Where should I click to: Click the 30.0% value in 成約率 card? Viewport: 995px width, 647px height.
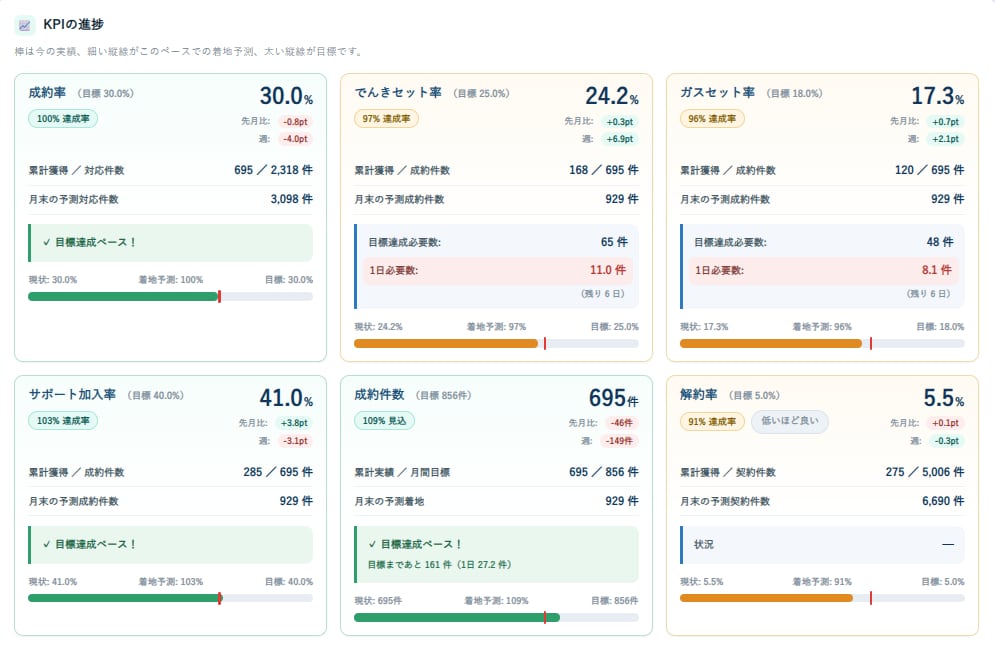point(286,96)
